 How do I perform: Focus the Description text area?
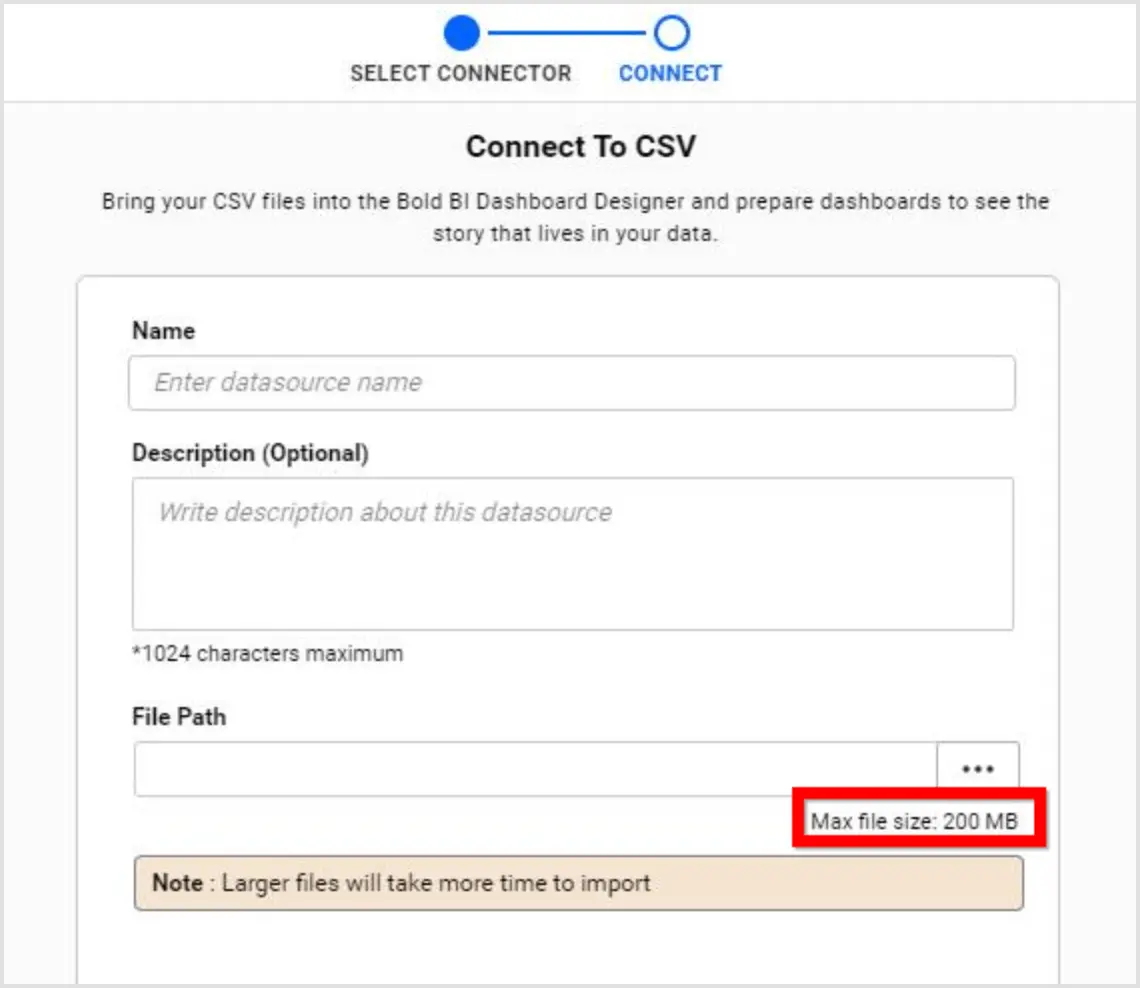pyautogui.click(x=572, y=553)
